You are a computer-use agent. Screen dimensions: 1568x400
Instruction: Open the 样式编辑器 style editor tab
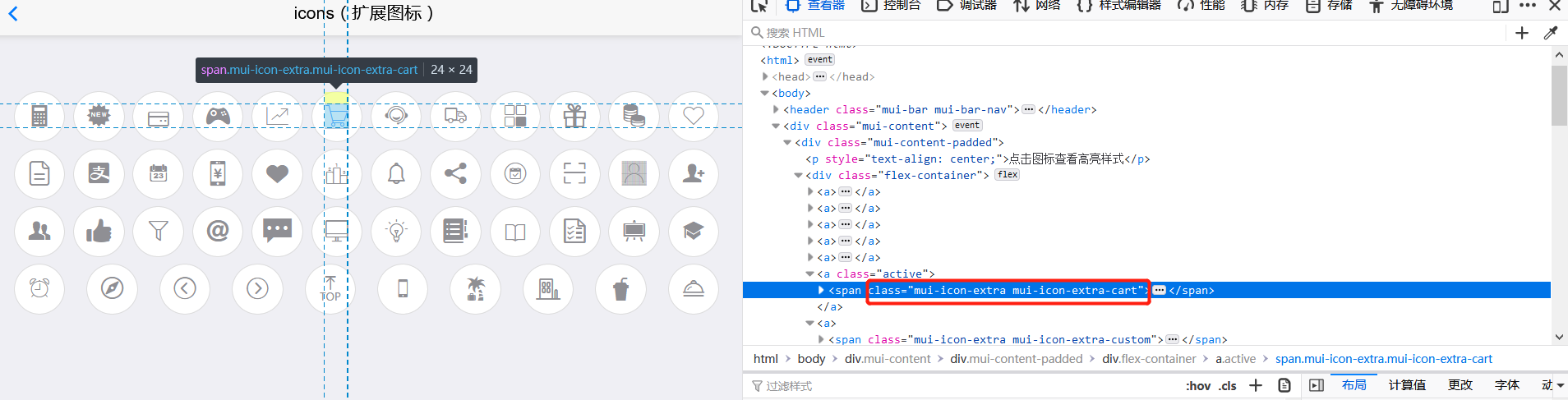pos(1118,5)
